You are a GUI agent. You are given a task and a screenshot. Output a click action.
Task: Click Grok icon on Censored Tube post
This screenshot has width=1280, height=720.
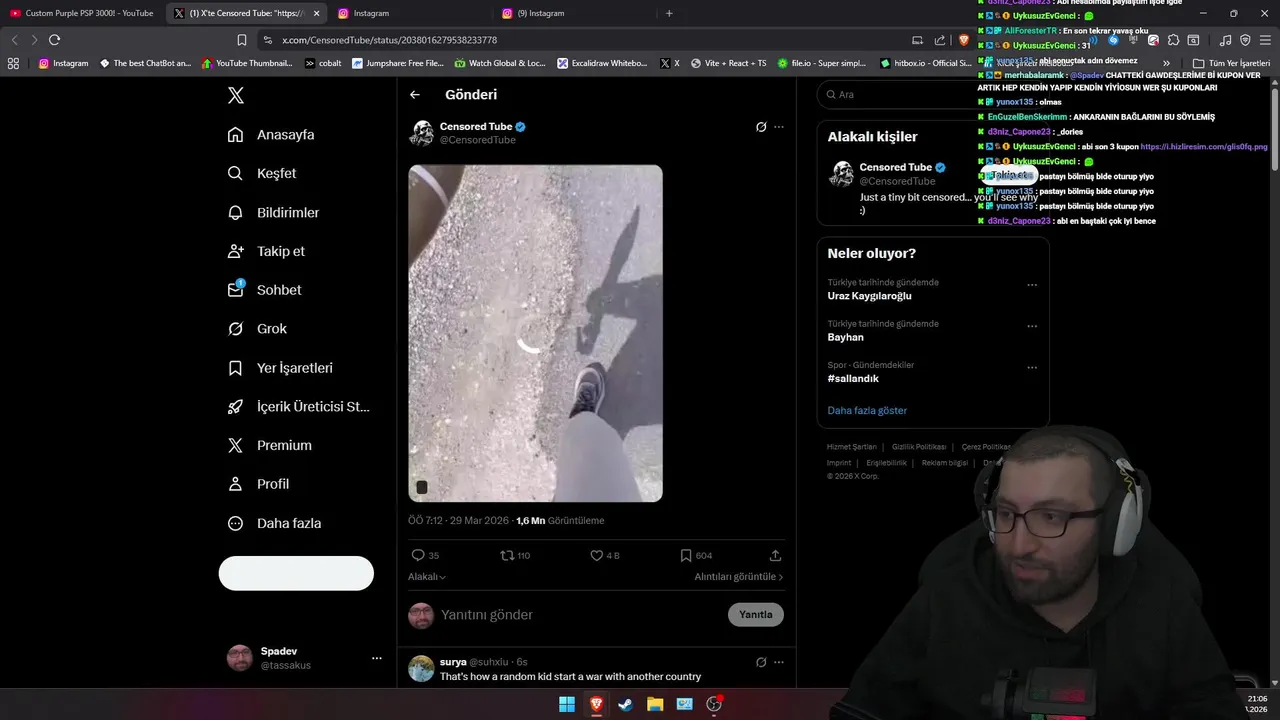[x=761, y=127]
